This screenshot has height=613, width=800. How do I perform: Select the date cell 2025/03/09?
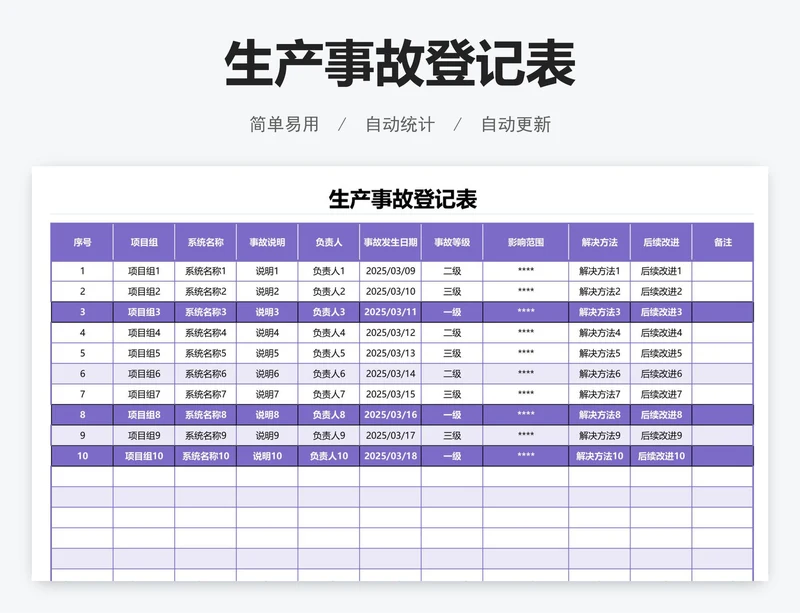pos(390,271)
